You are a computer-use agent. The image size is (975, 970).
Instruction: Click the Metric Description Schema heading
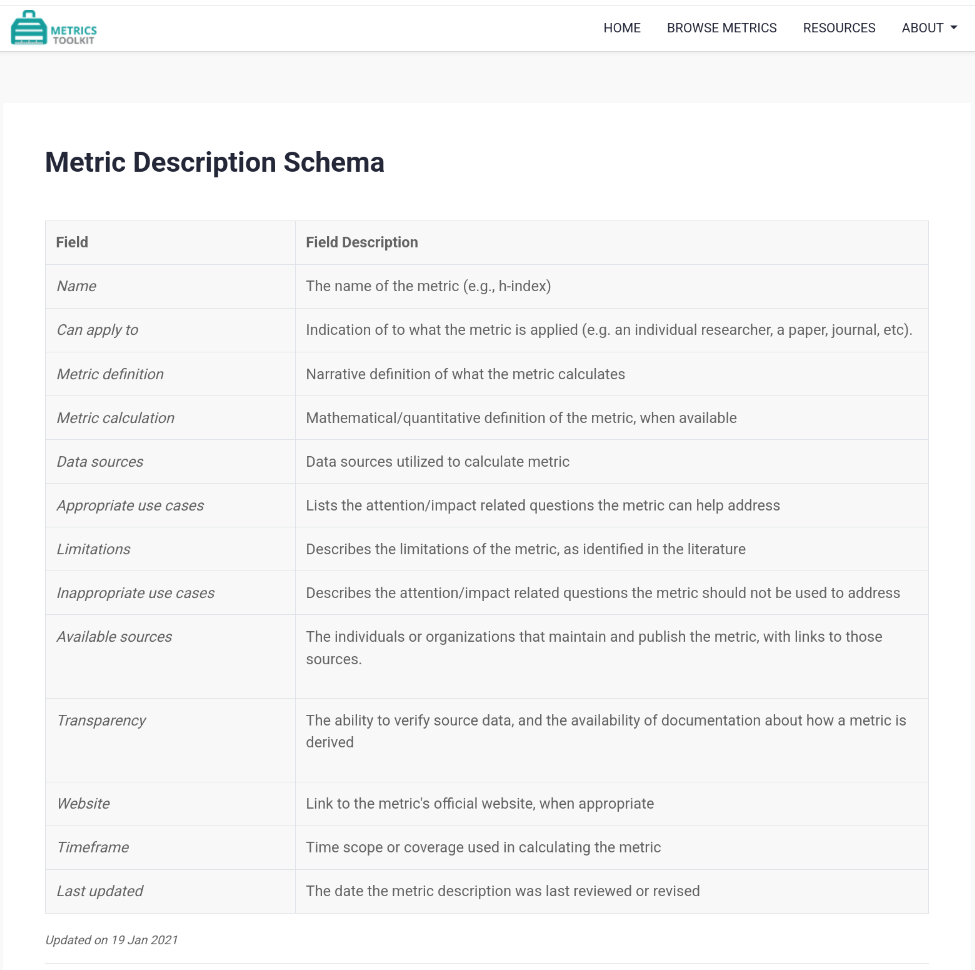pos(215,163)
